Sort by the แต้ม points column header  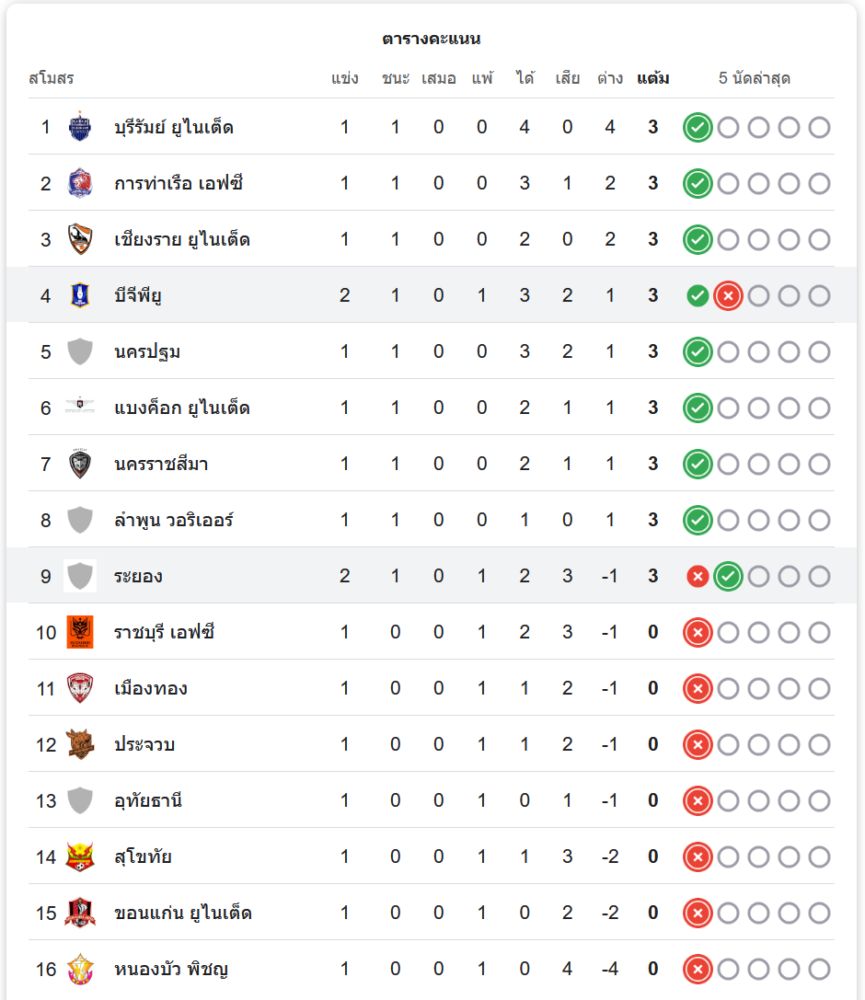tap(653, 78)
